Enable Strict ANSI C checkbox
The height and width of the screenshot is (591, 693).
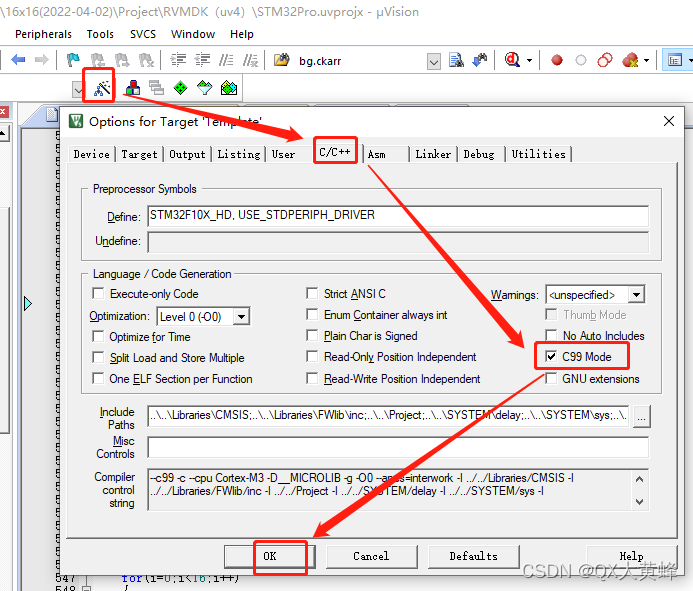[x=312, y=294]
